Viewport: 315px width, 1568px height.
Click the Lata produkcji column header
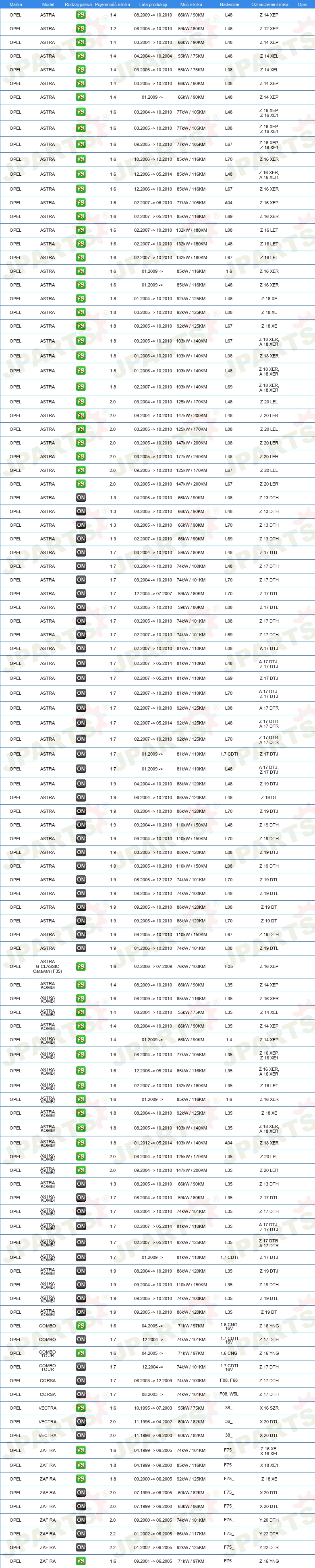pos(153,4)
